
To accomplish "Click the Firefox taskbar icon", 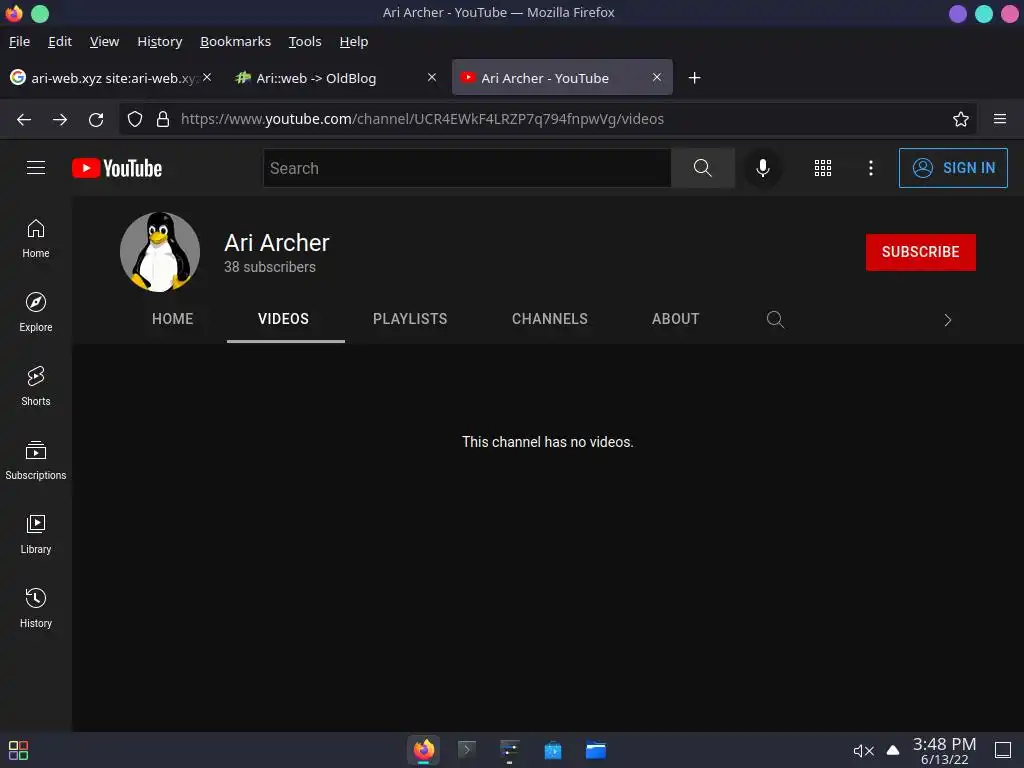I will tap(424, 750).
